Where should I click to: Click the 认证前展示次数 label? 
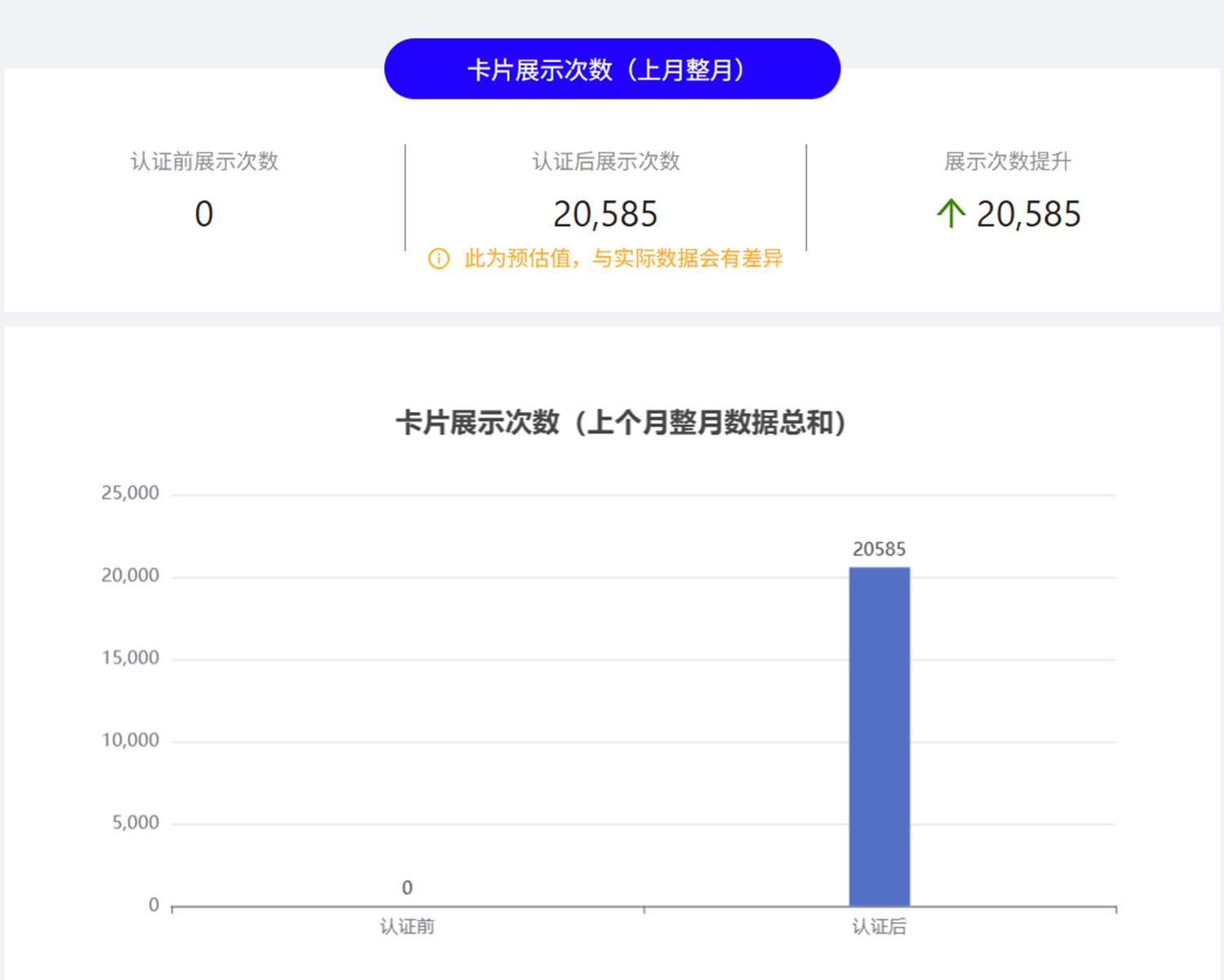point(204,162)
